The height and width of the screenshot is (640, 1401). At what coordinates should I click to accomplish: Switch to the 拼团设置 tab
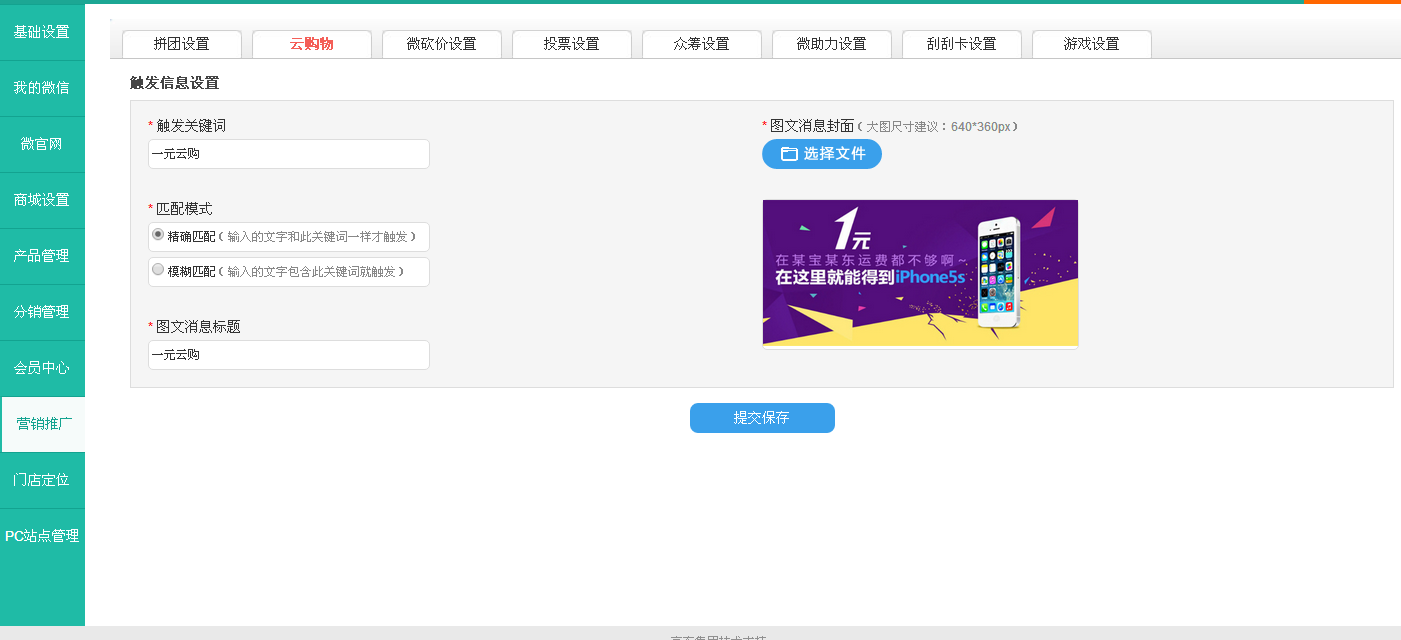coord(182,44)
